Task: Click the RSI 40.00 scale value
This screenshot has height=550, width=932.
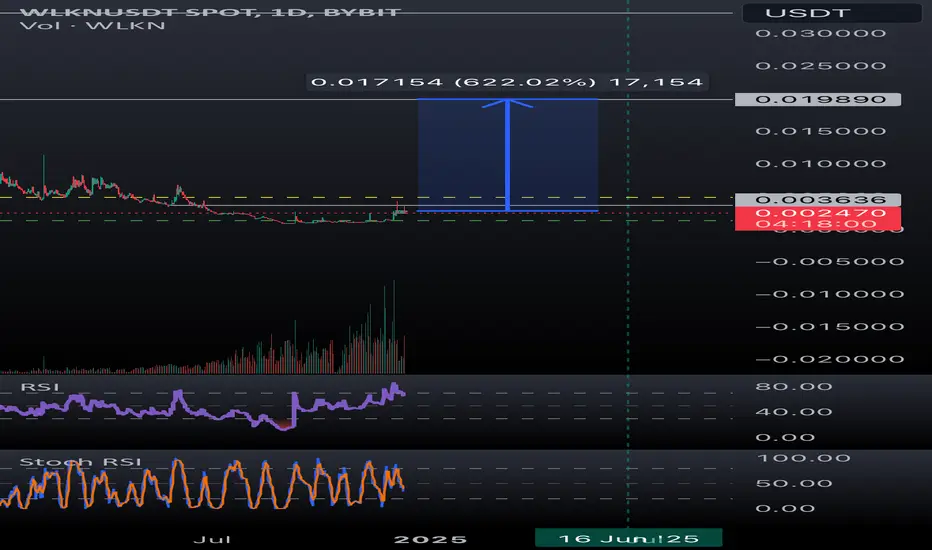Action: coord(794,412)
